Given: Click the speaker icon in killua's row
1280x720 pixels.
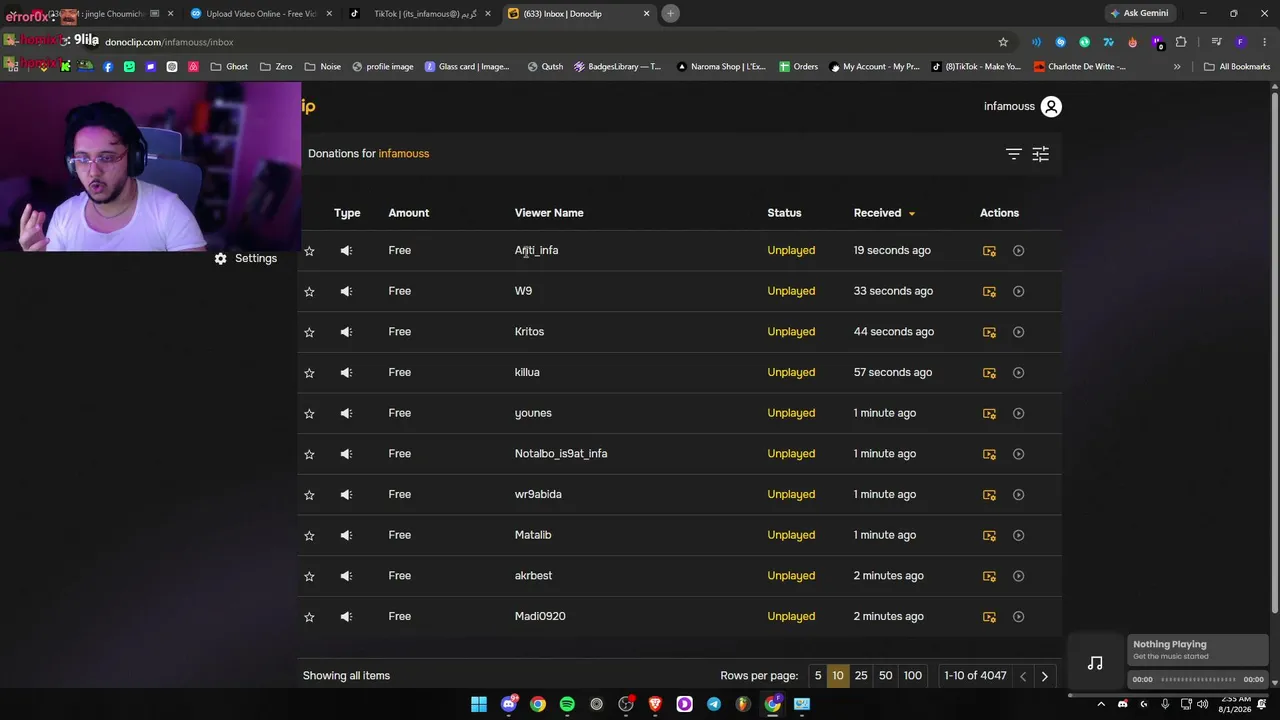Looking at the screenshot, I should tap(346, 373).
